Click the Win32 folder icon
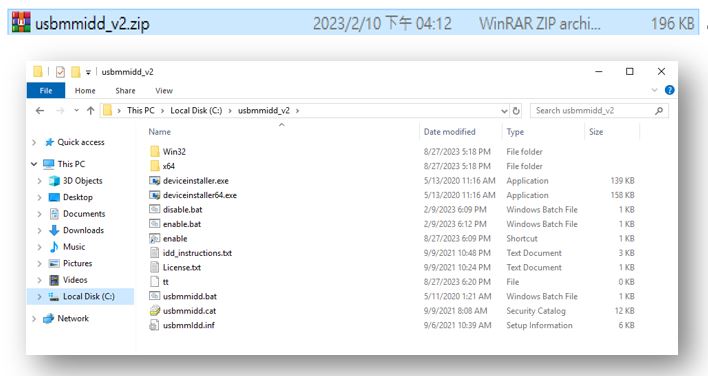 pyautogui.click(x=155, y=151)
